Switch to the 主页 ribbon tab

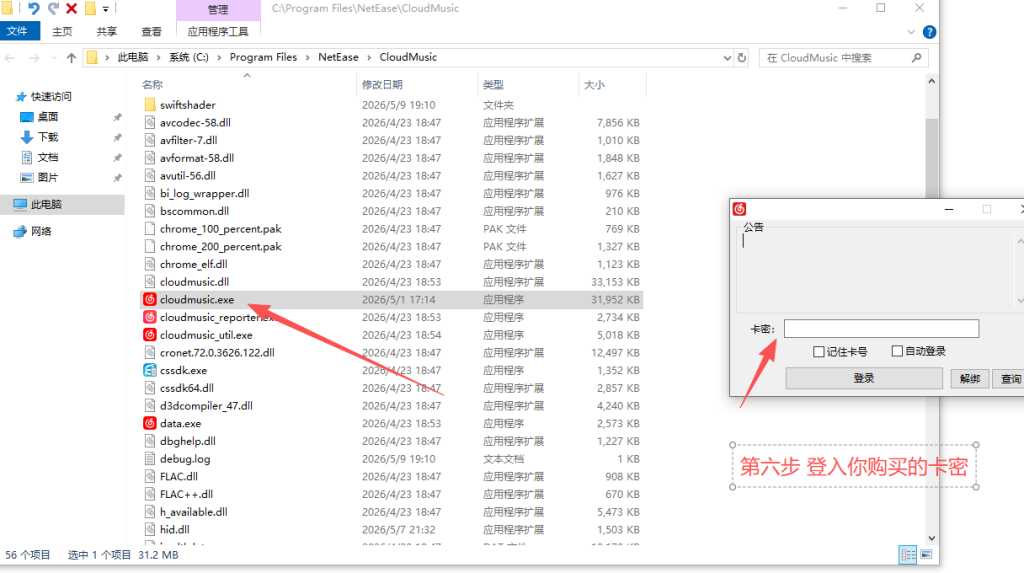coord(62,31)
